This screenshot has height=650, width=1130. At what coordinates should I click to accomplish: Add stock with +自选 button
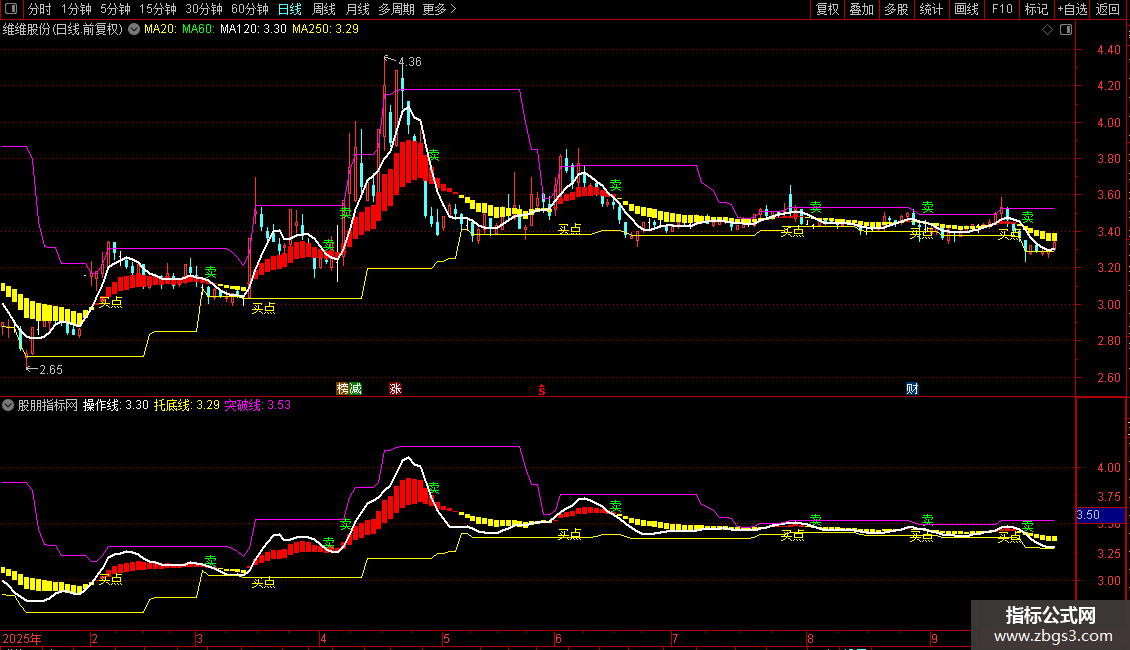pos(1072,9)
